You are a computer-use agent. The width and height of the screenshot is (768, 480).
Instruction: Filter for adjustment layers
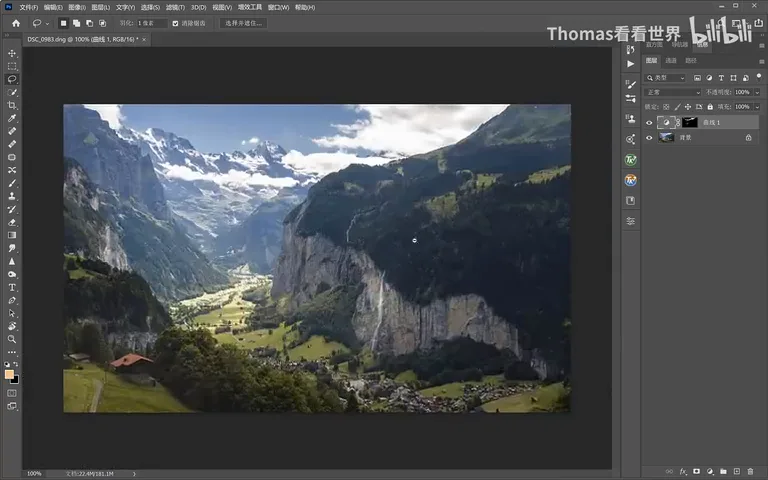(x=709, y=78)
